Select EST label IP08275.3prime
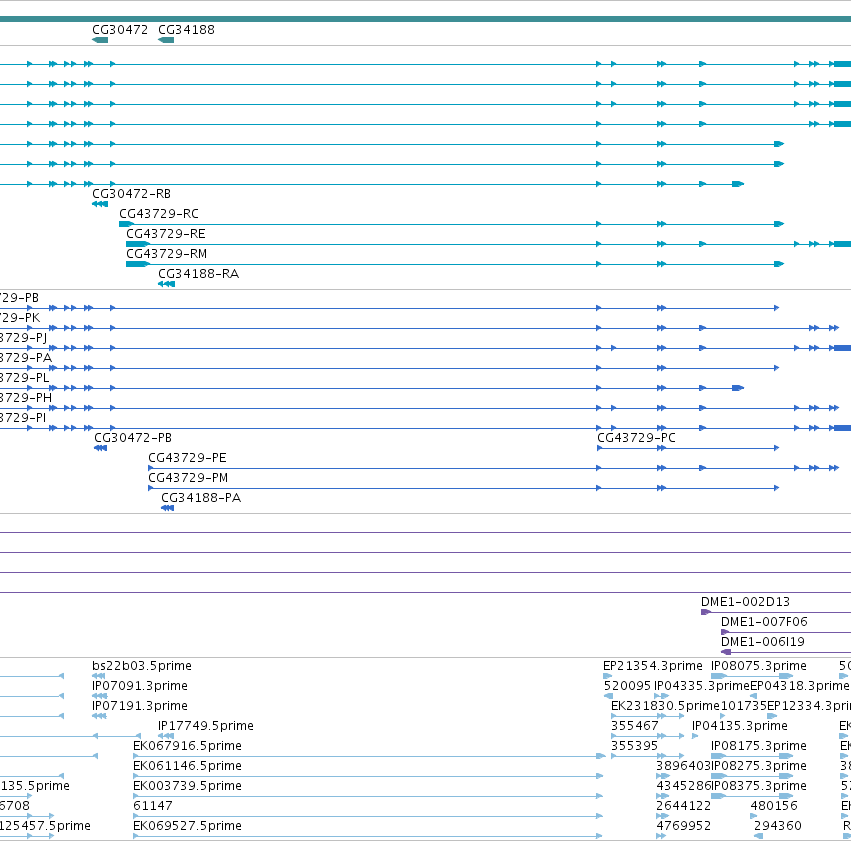 pyautogui.click(x=759, y=766)
